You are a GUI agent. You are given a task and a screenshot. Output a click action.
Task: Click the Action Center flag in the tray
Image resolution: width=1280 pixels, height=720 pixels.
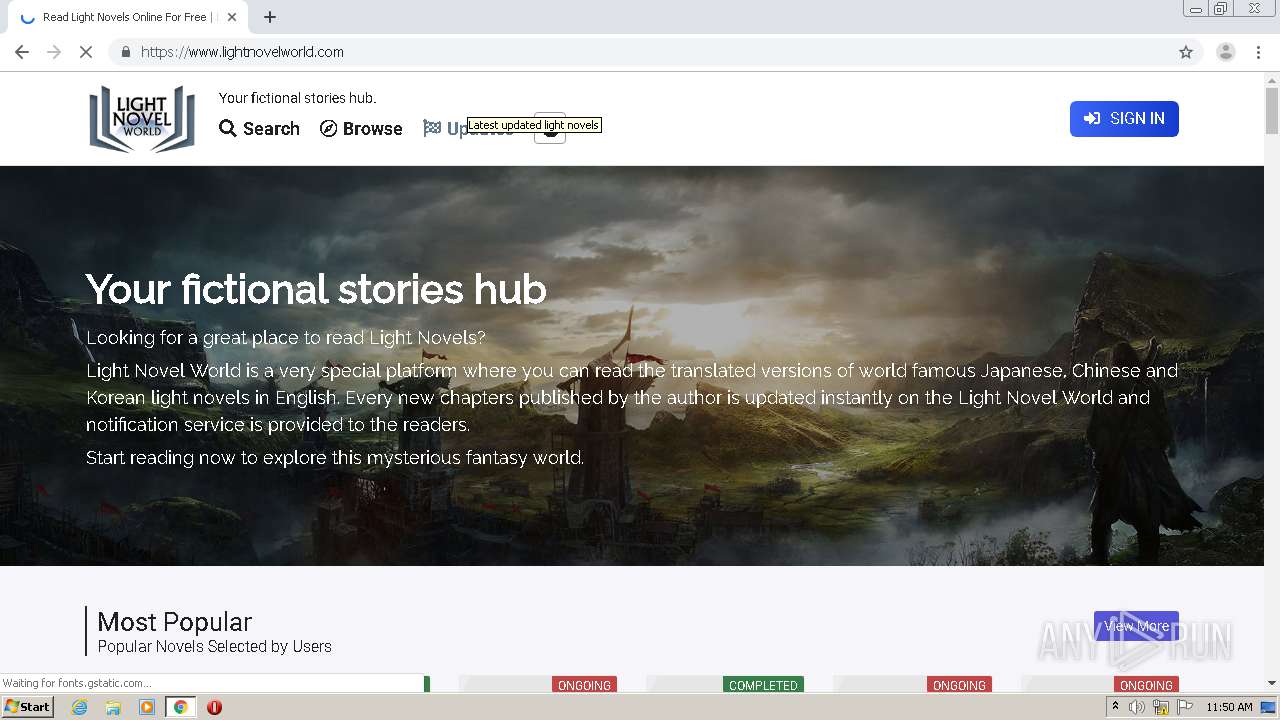click(x=1185, y=707)
